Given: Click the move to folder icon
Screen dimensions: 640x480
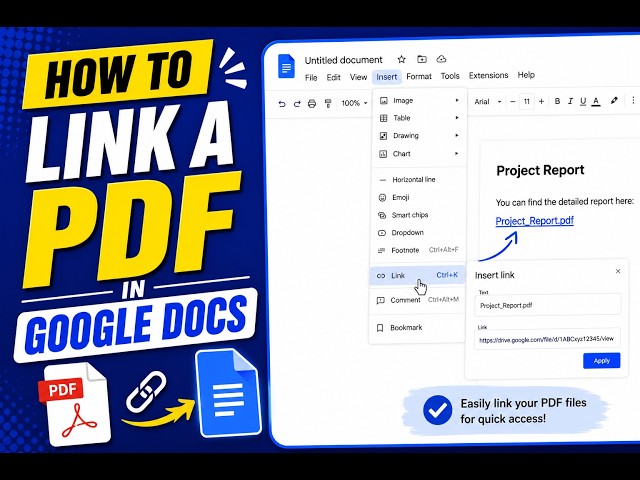Looking at the screenshot, I should (x=422, y=59).
